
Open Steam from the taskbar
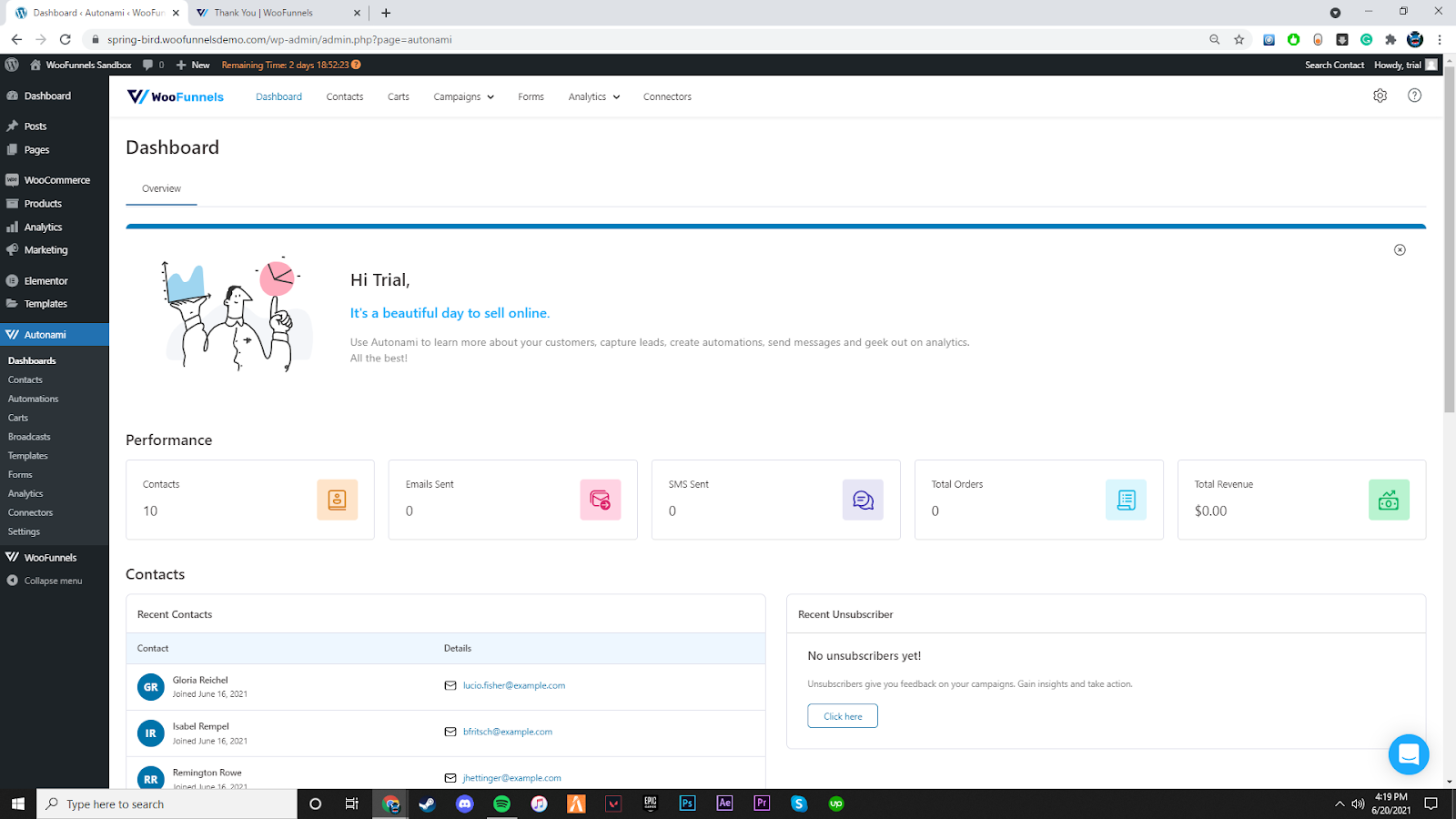[x=427, y=804]
